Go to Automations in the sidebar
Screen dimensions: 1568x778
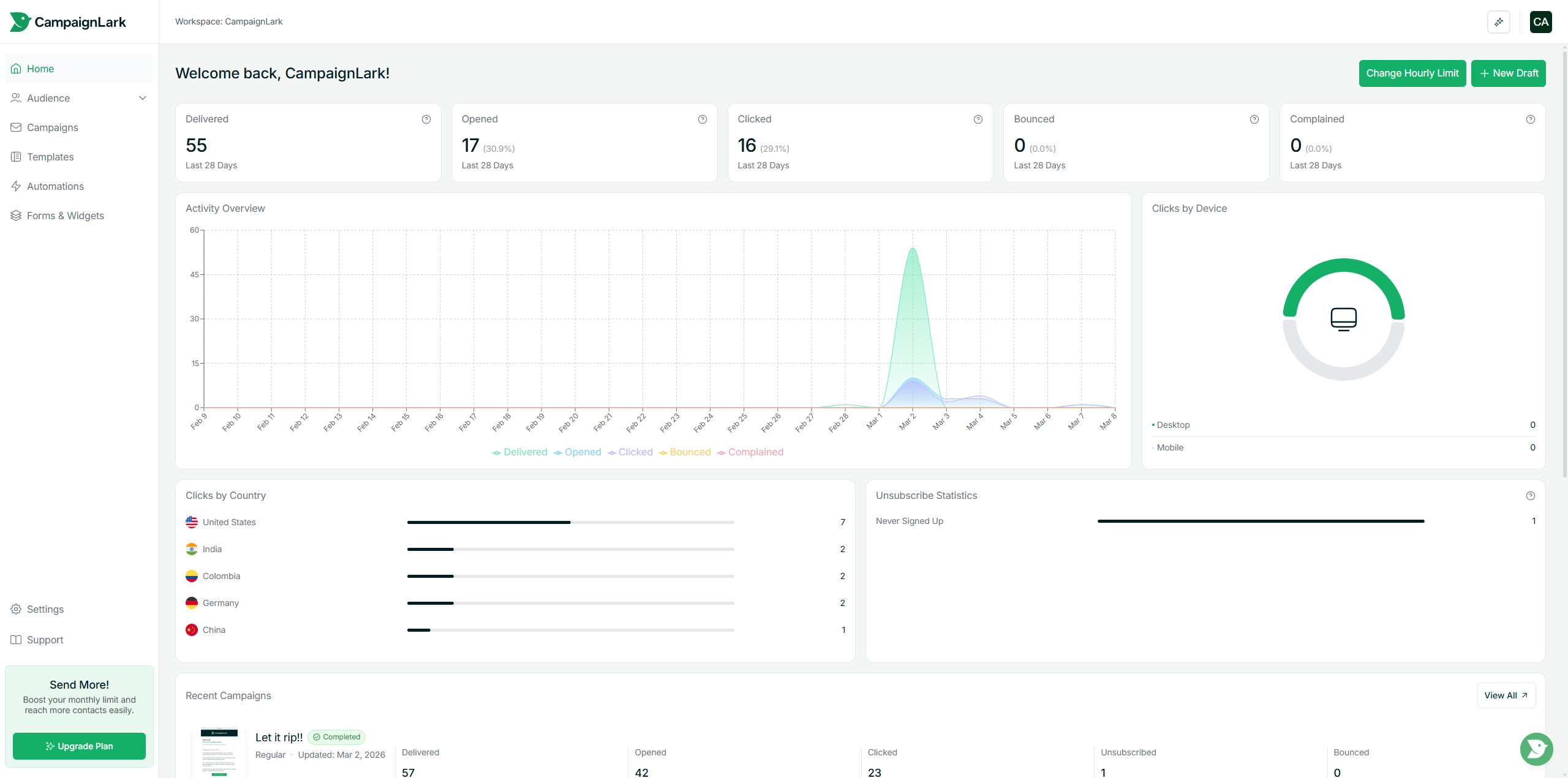55,186
